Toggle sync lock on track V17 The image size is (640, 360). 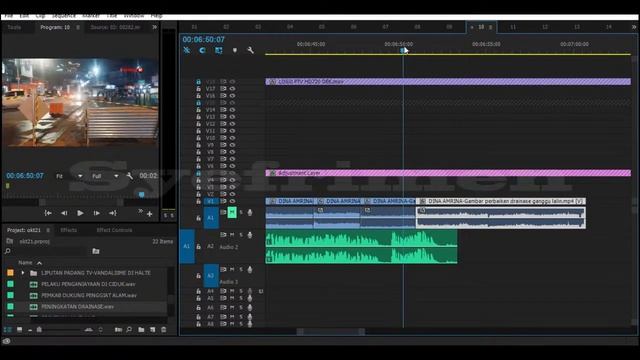coord(223,89)
